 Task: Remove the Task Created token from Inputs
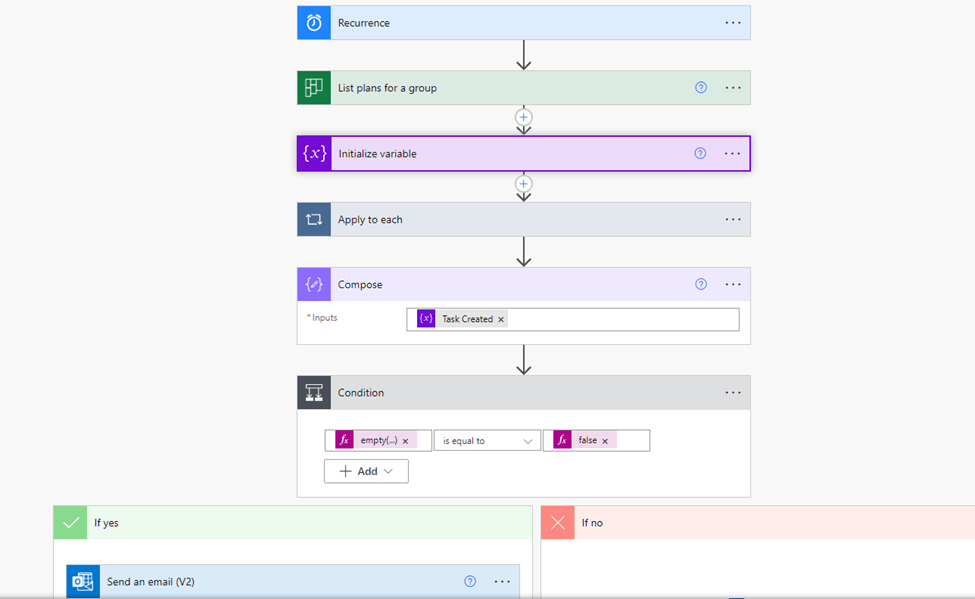[501, 319]
